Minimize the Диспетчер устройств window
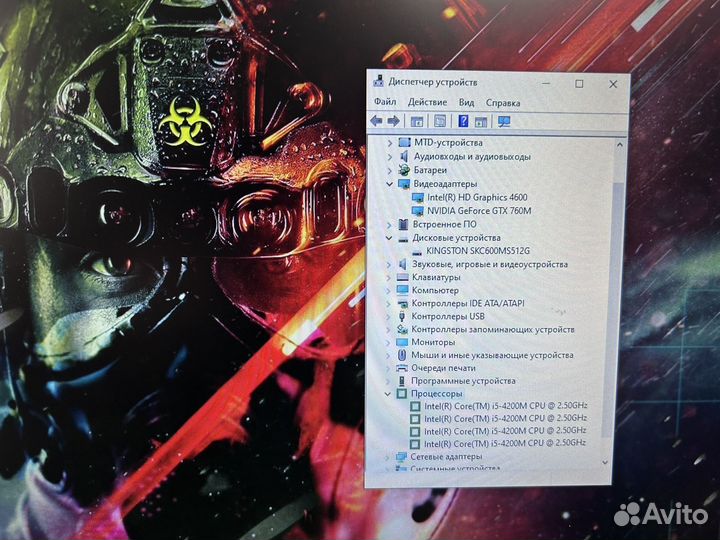Screen dimensions: 720x540 (x=546, y=83)
